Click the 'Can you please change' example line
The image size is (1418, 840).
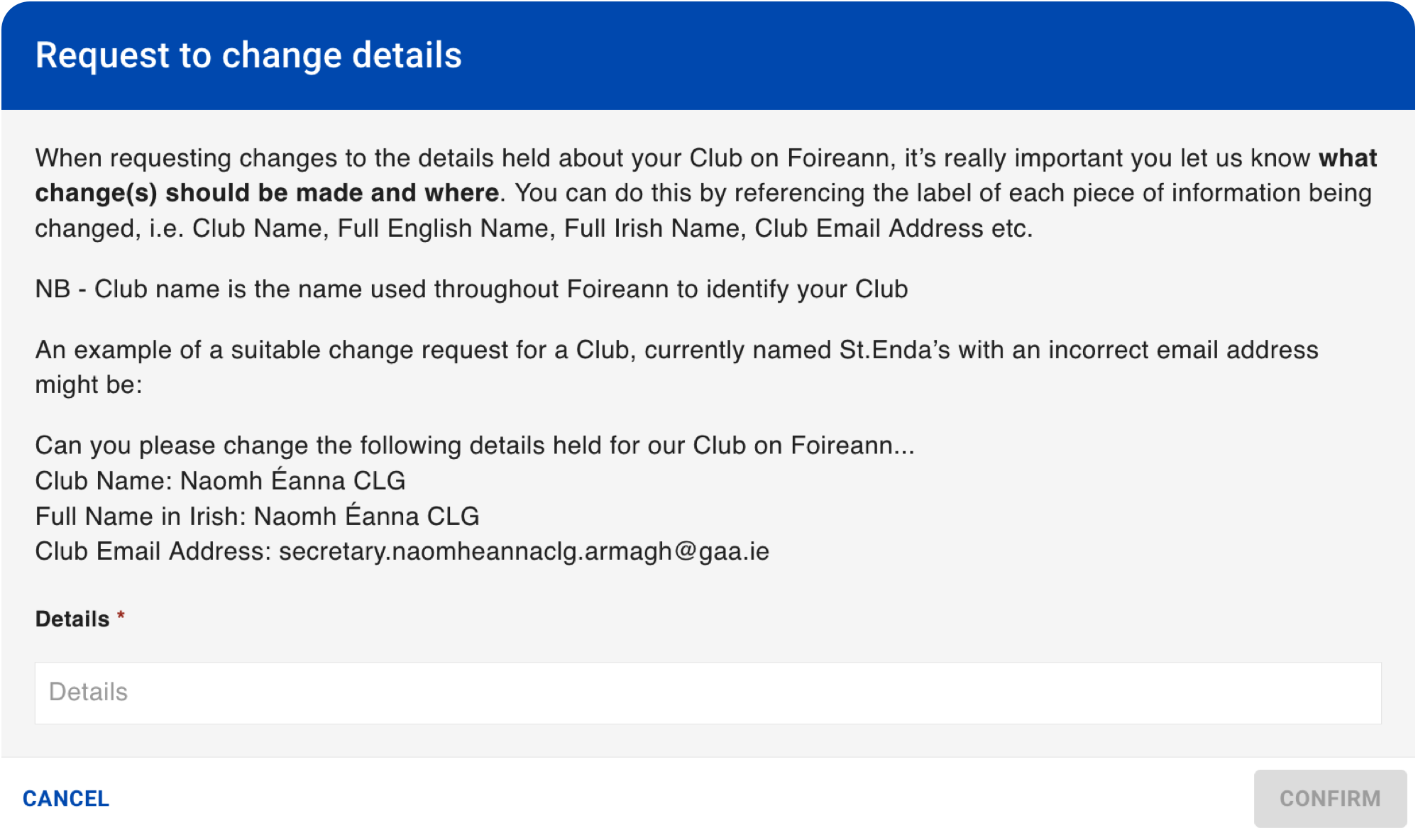tap(475, 446)
